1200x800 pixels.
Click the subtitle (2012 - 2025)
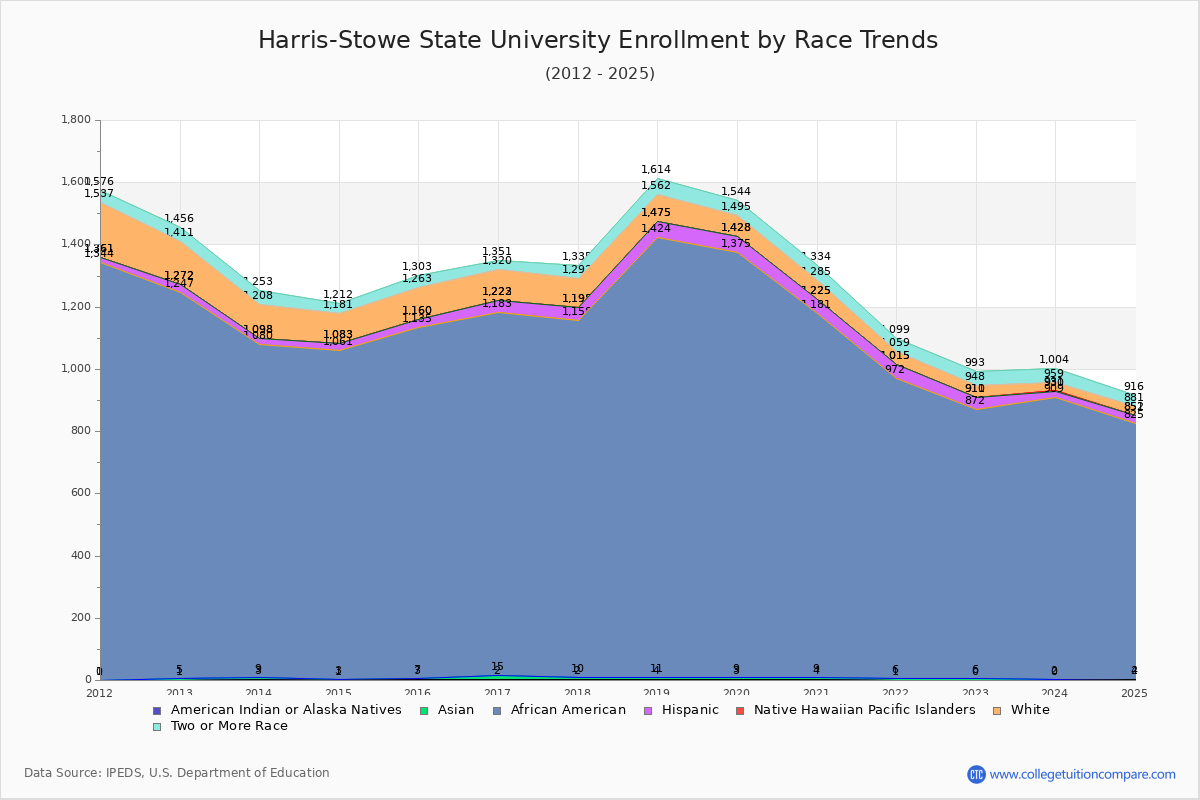[x=600, y=73]
